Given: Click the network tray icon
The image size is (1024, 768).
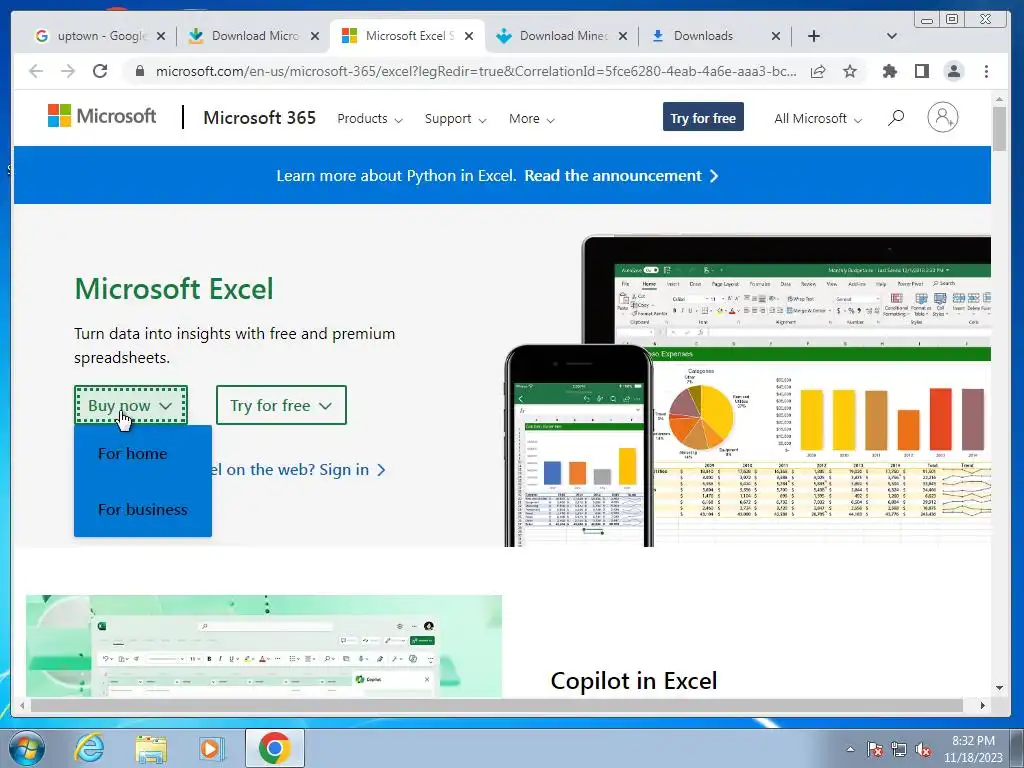Looking at the screenshot, I should coord(899,750).
